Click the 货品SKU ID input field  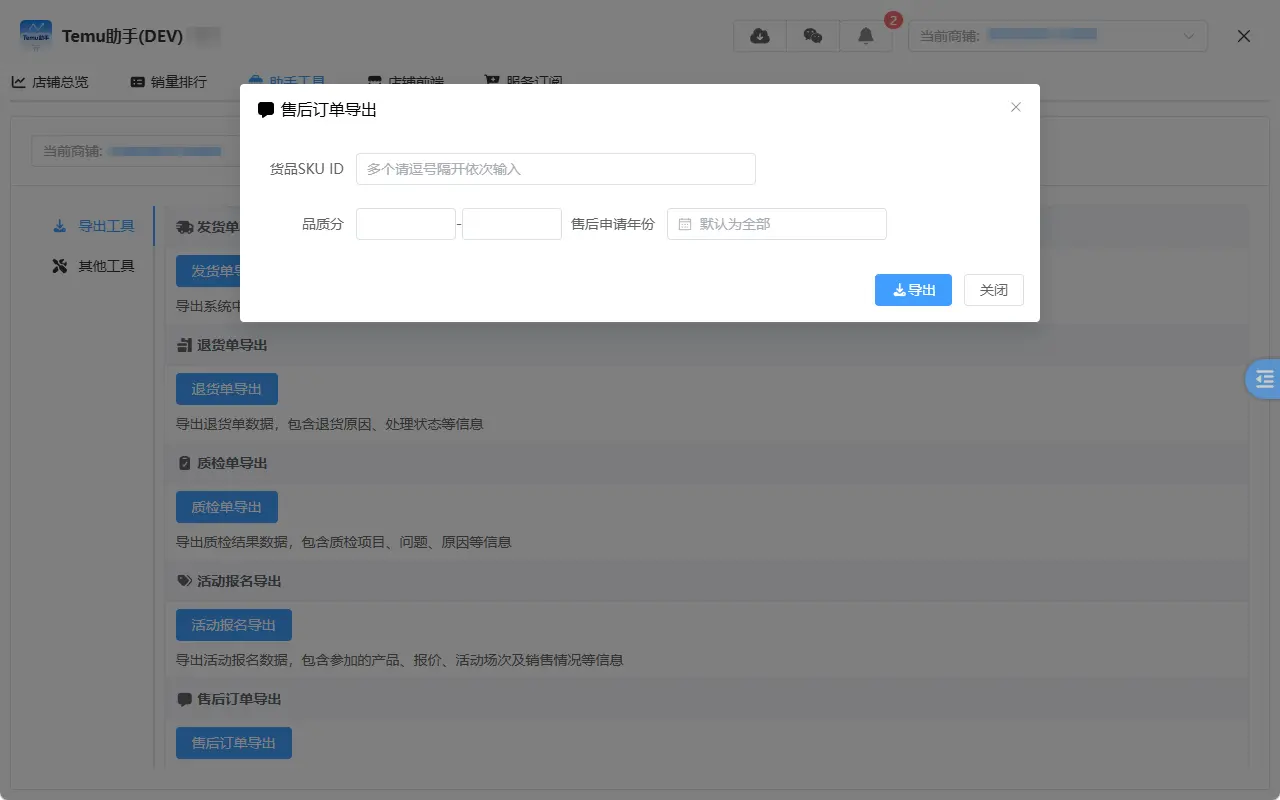click(555, 168)
